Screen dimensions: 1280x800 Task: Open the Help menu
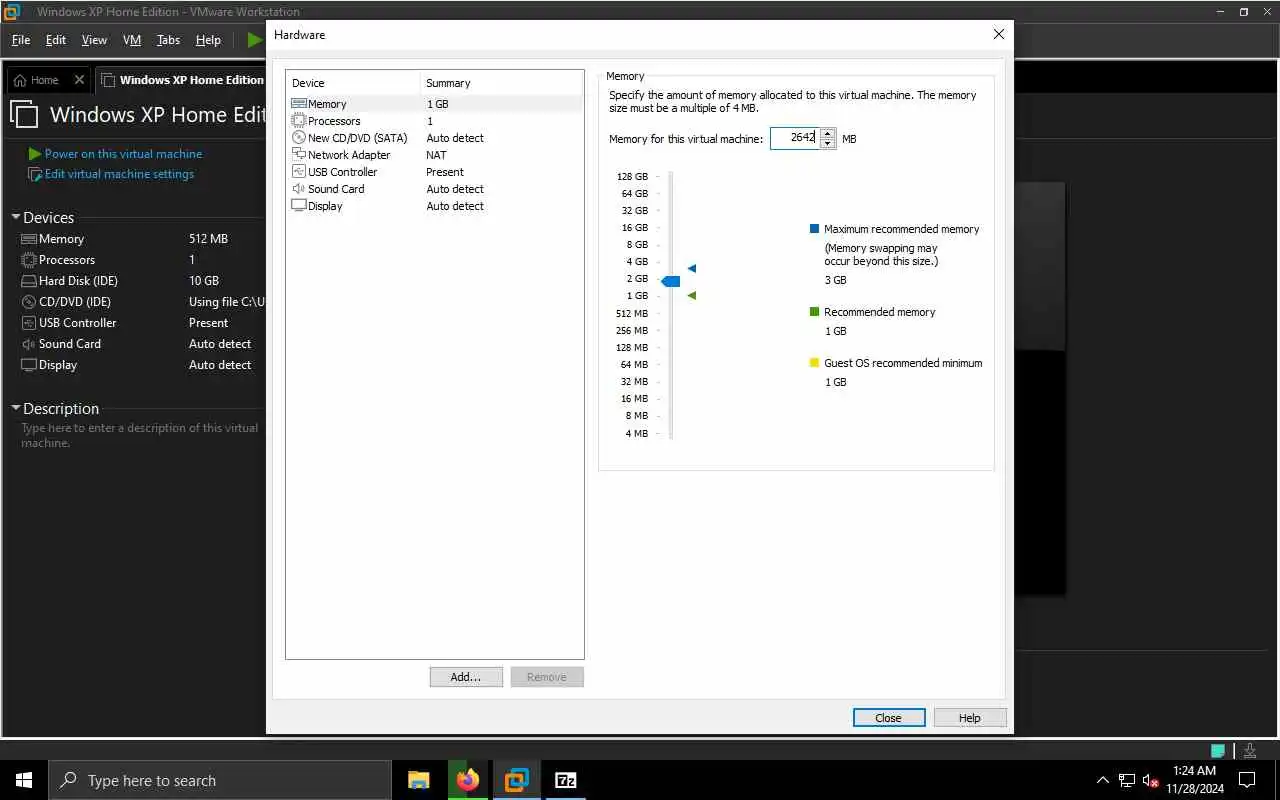click(x=208, y=40)
